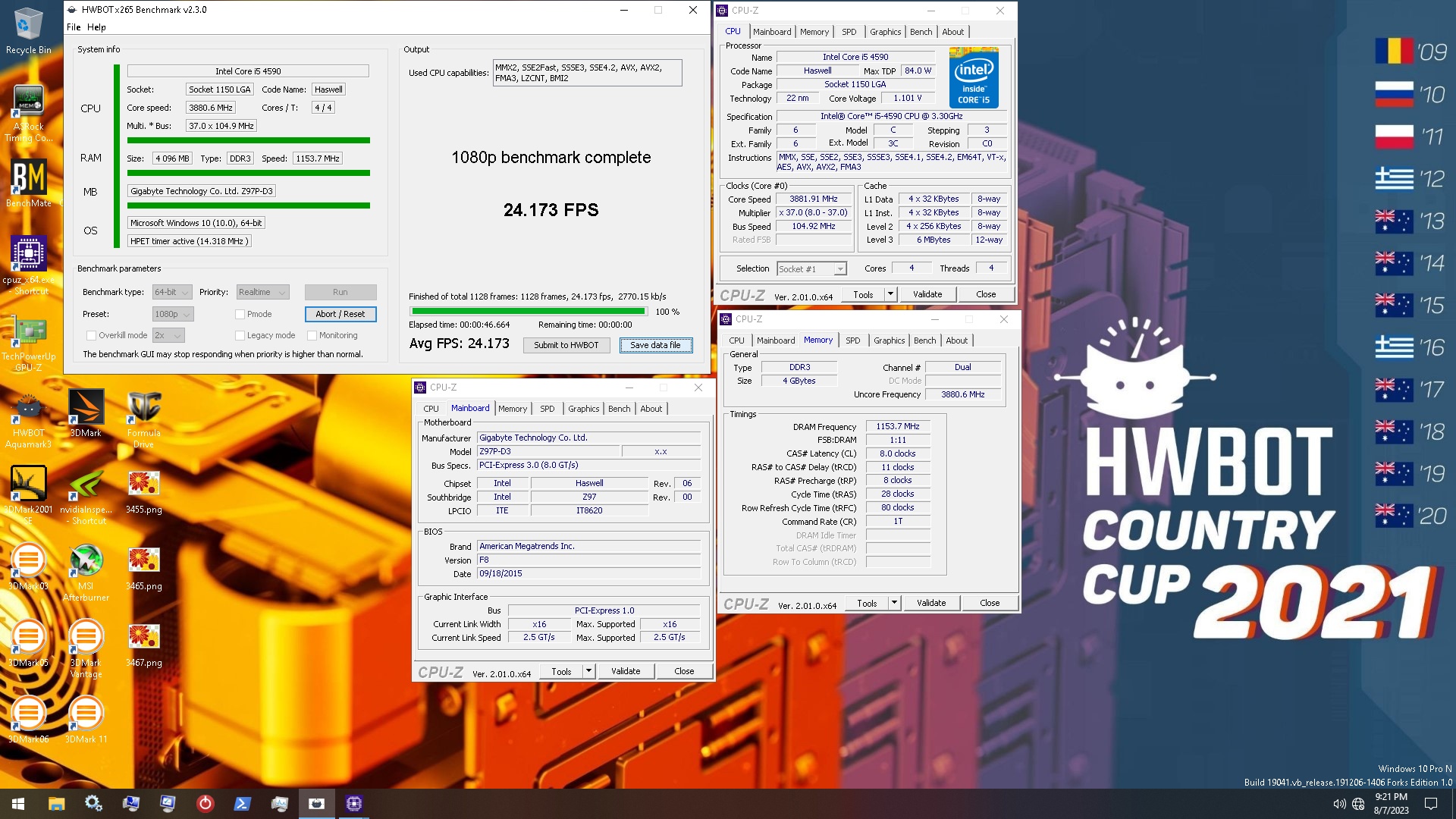Screen dimensions: 1456x819
Task: Expand Tools arrow in CPU-Z CPU window
Action: pyautogui.click(x=890, y=294)
